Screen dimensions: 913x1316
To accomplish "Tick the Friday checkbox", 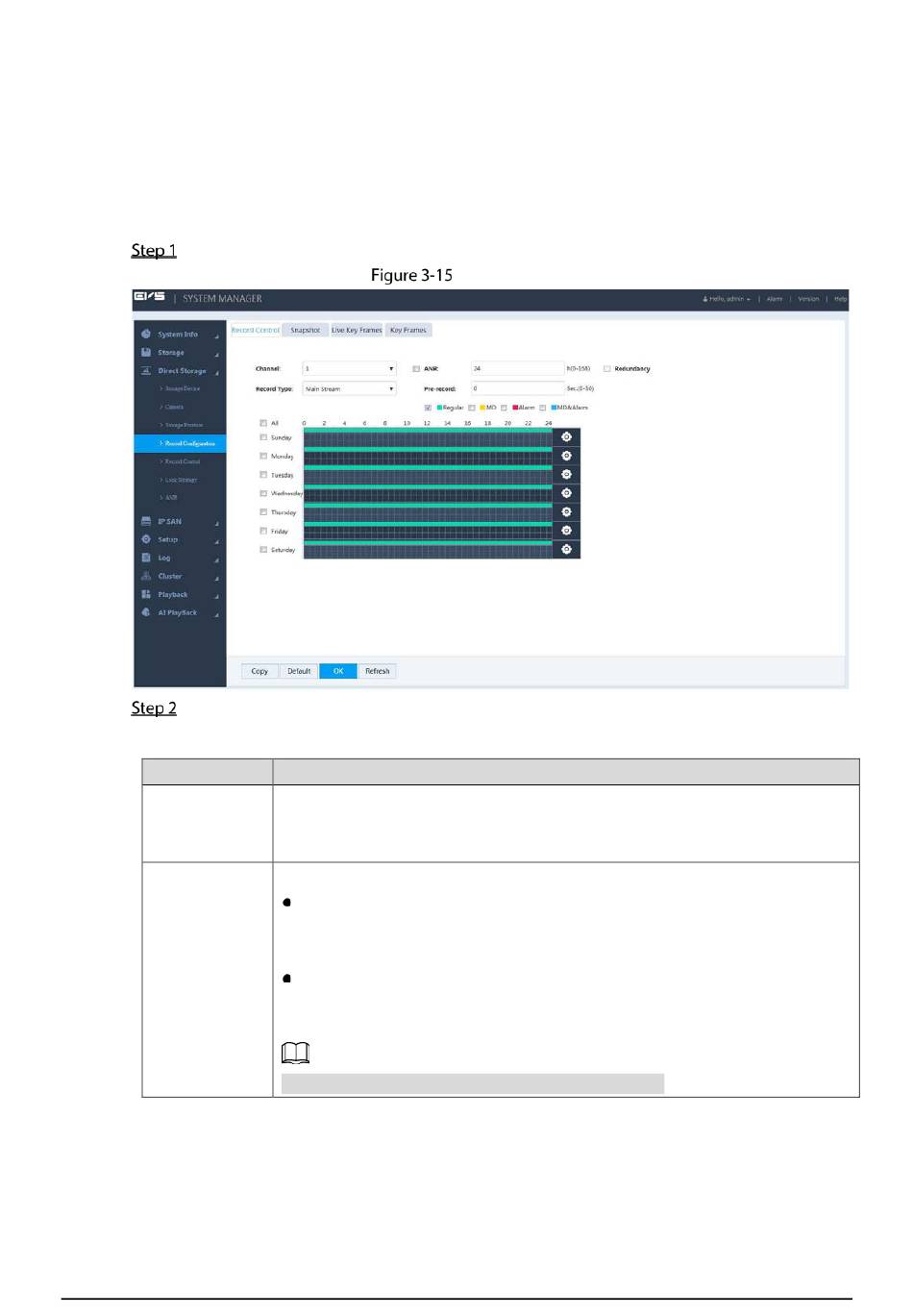I will pyautogui.click(x=263, y=531).
